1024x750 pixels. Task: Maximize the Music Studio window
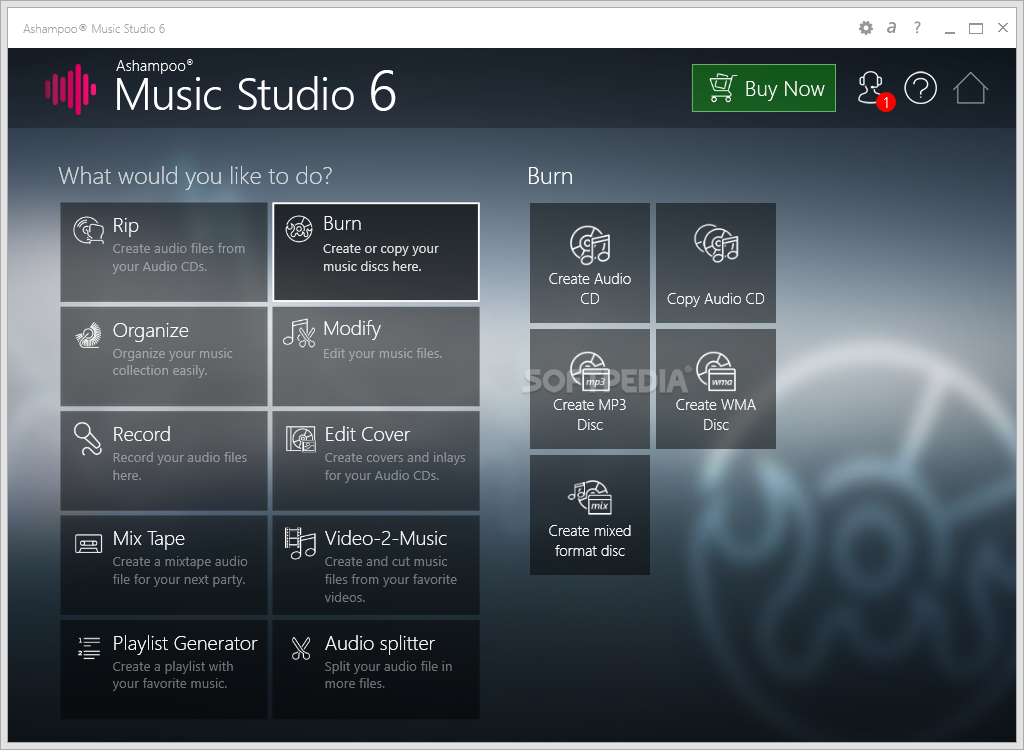tap(976, 28)
